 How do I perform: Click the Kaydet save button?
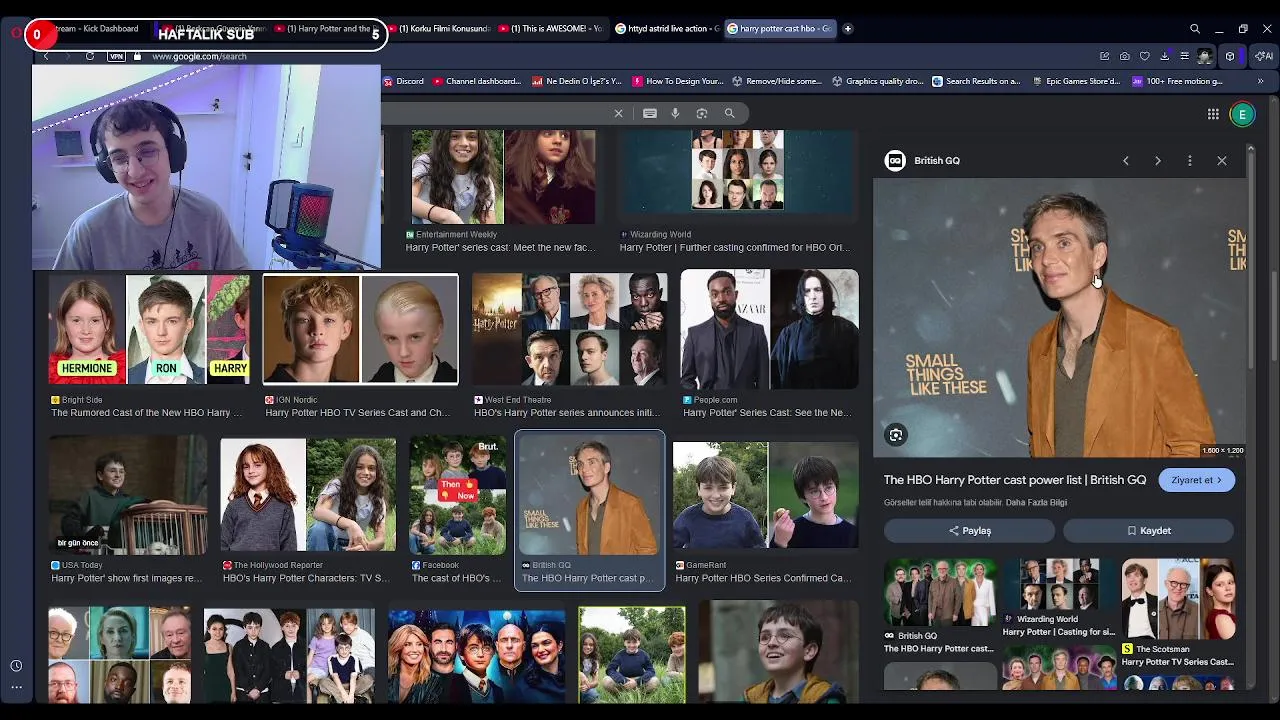[x=1148, y=531]
